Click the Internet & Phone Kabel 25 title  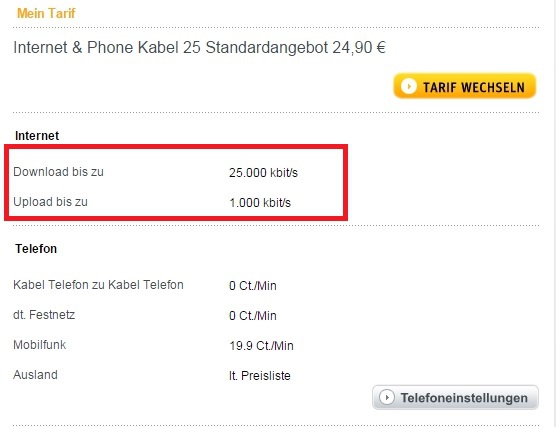[199, 48]
